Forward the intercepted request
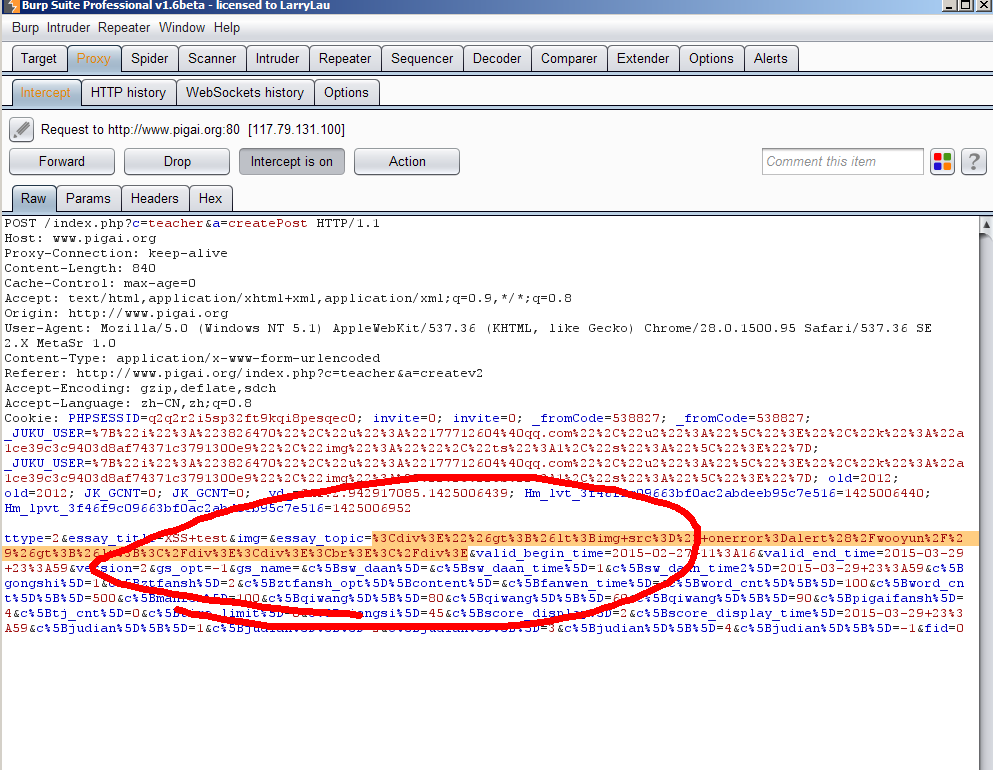The width and height of the screenshot is (993, 770). (x=61, y=161)
